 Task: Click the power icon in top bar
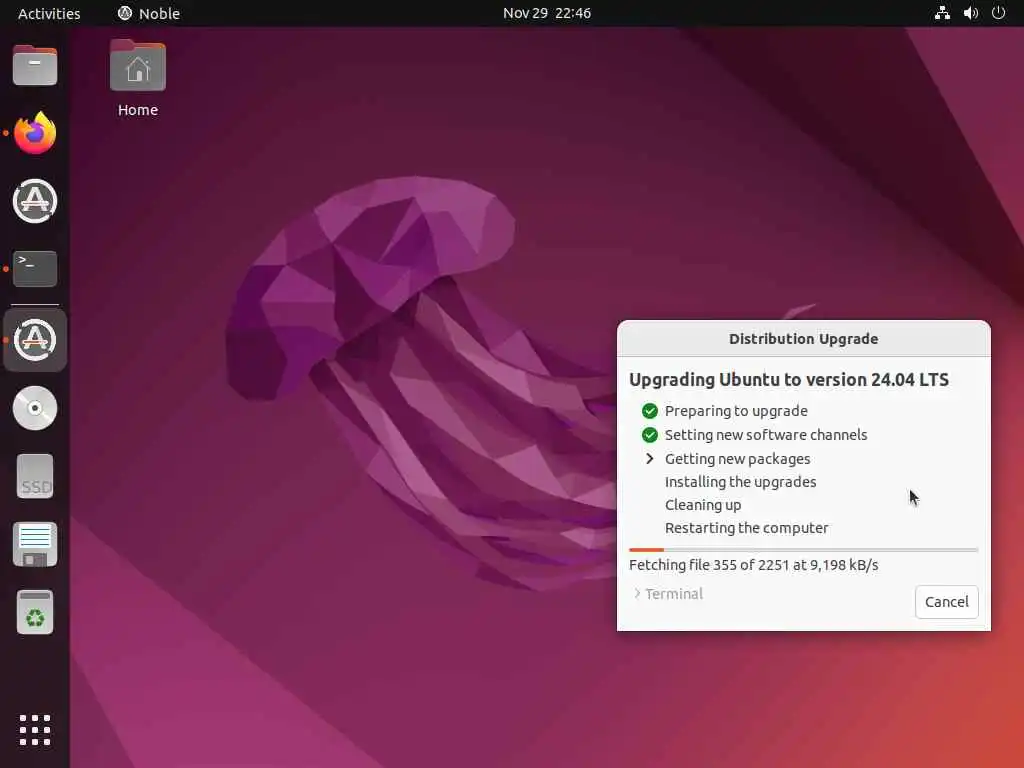999,13
